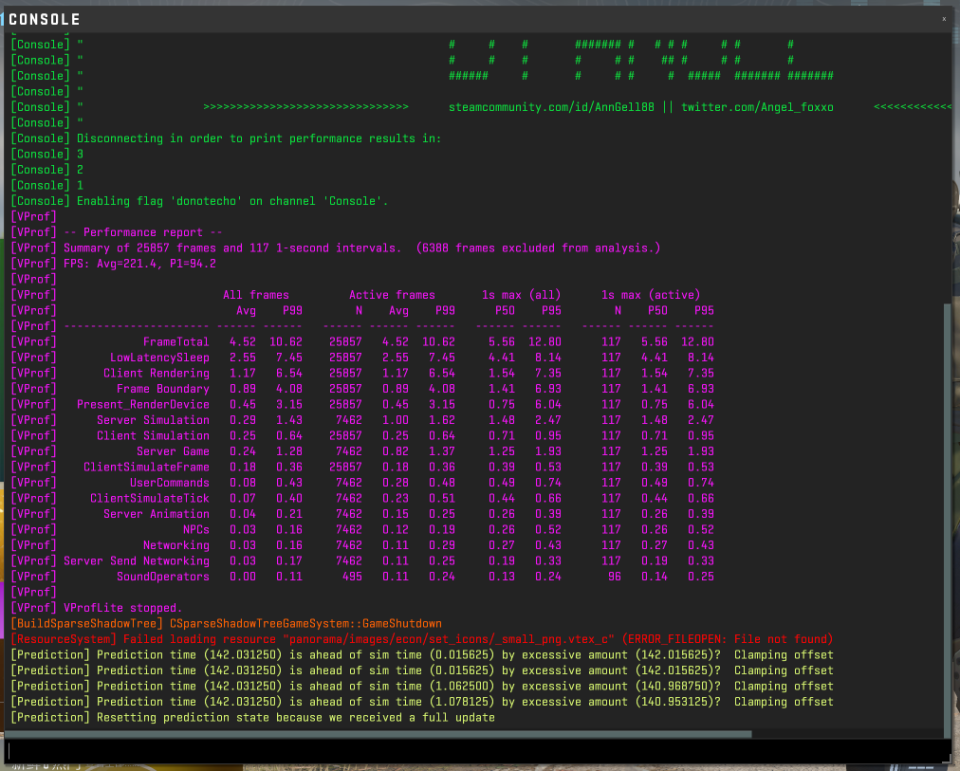Screen dimensions: 960x771
Task: Click the '1s max (active)' column header
Action: click(650, 295)
